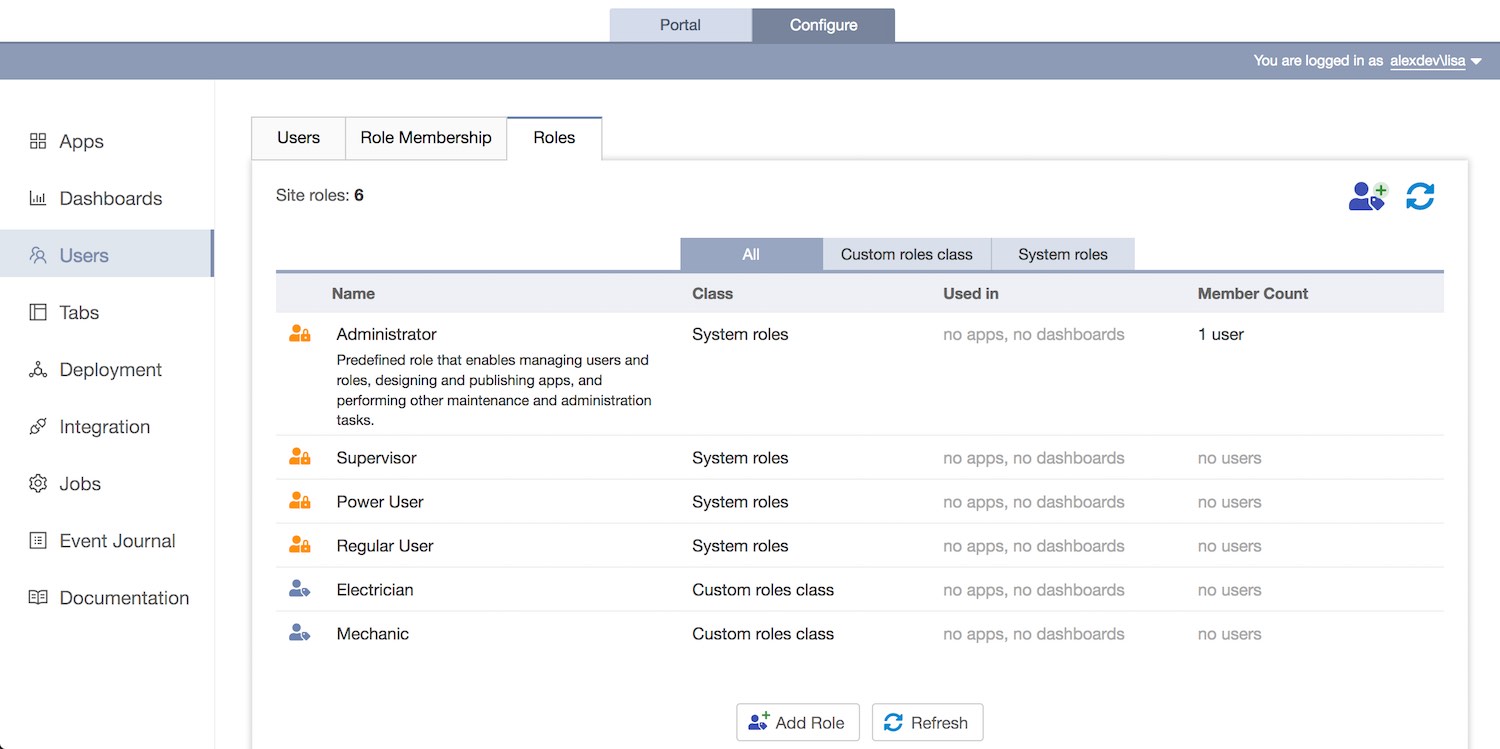Click the Mechanic custom role icon
This screenshot has width=1500, height=749.
click(299, 634)
